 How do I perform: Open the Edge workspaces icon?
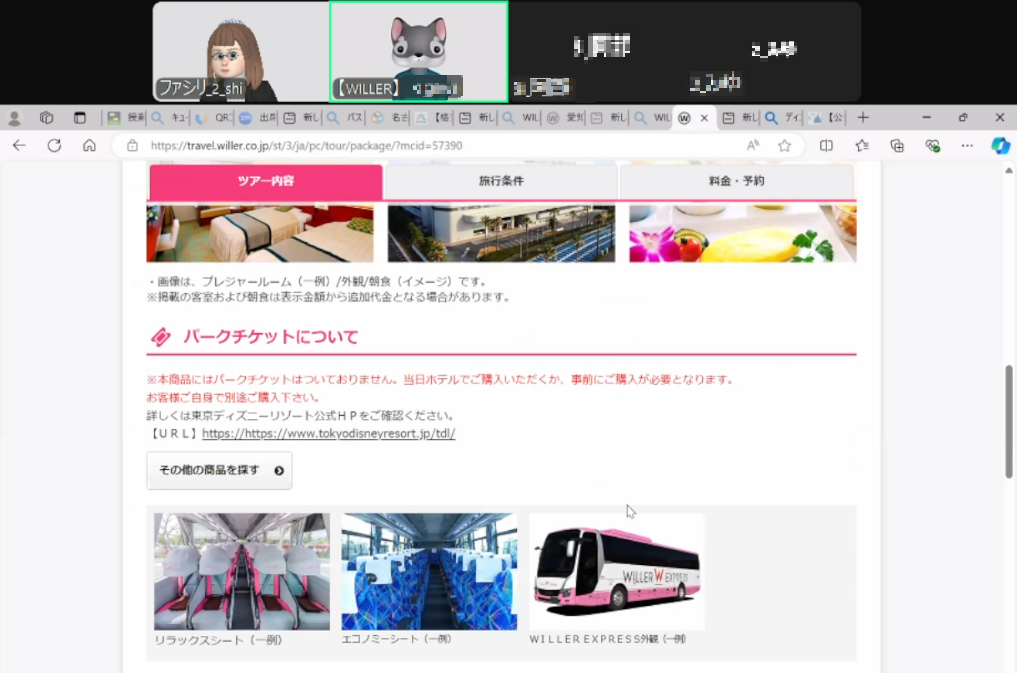pos(46,118)
